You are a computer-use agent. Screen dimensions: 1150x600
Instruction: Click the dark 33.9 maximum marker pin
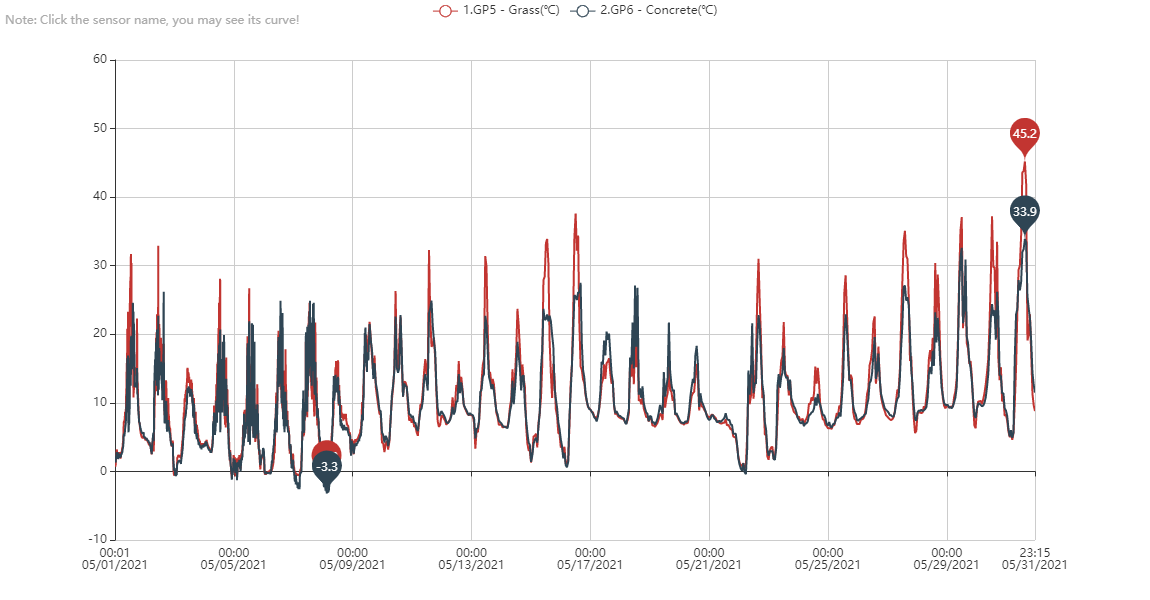pos(1024,211)
